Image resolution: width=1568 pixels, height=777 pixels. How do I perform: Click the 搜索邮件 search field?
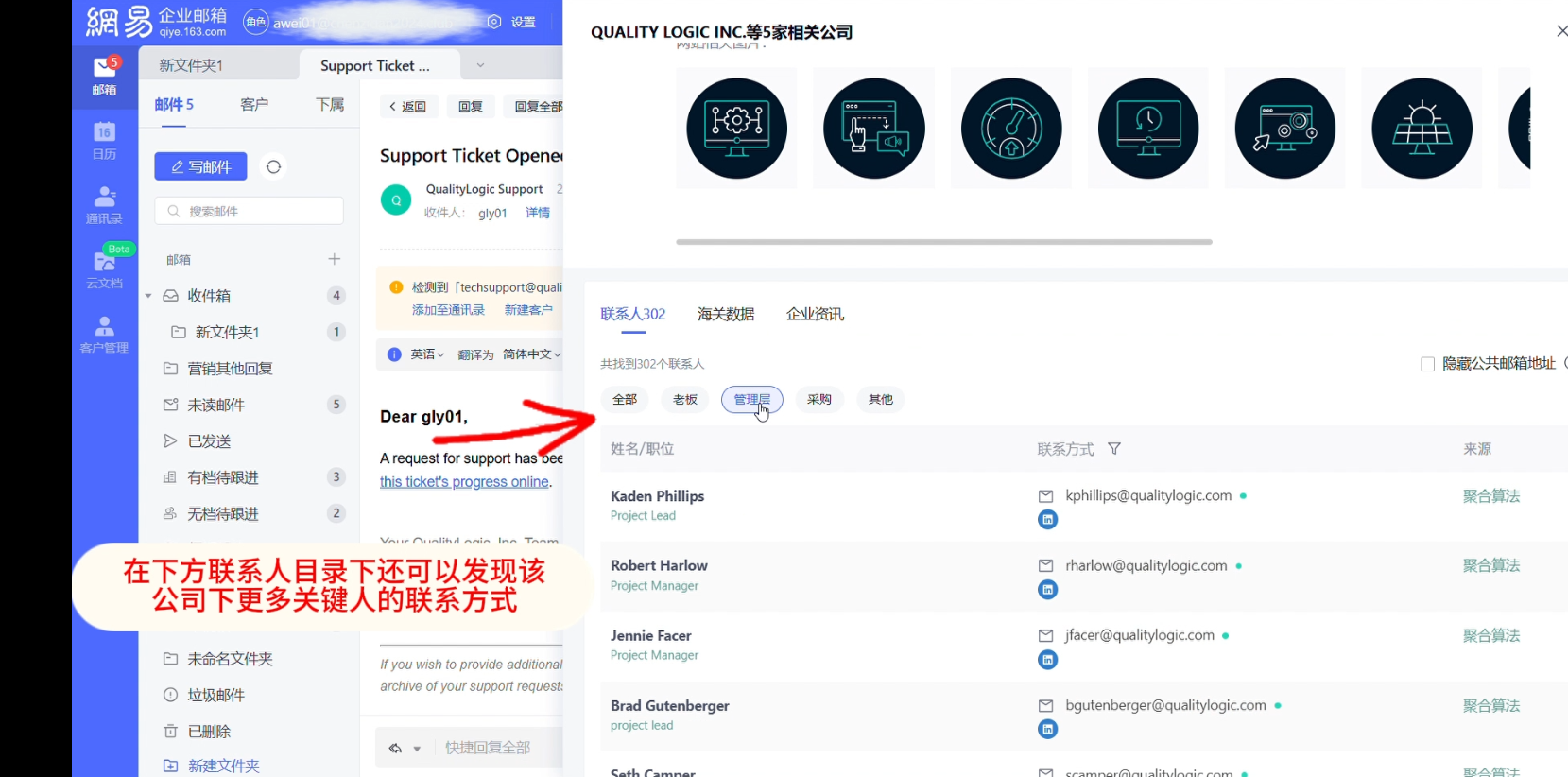coord(249,211)
